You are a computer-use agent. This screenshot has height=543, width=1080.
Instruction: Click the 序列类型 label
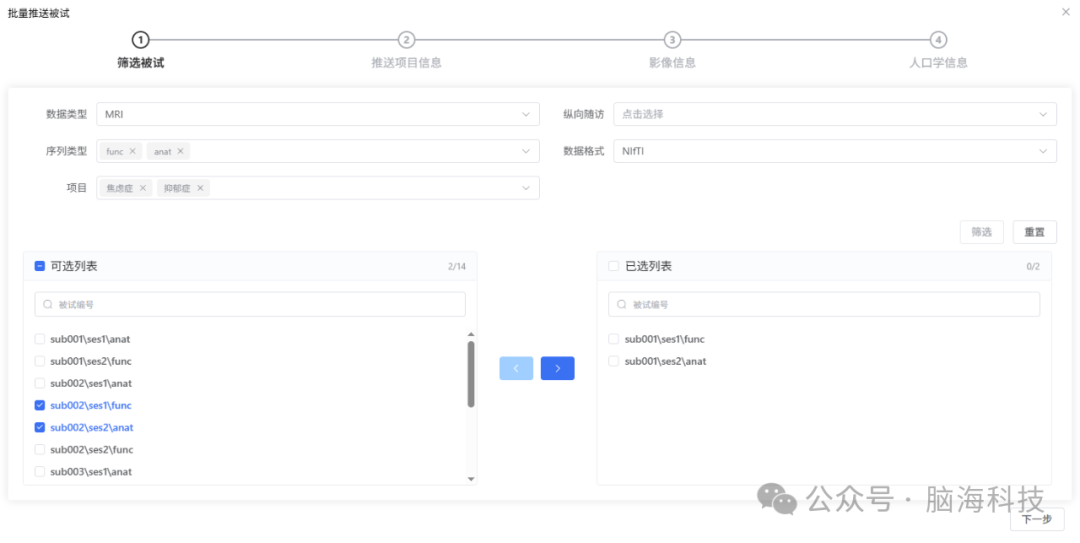click(67, 152)
